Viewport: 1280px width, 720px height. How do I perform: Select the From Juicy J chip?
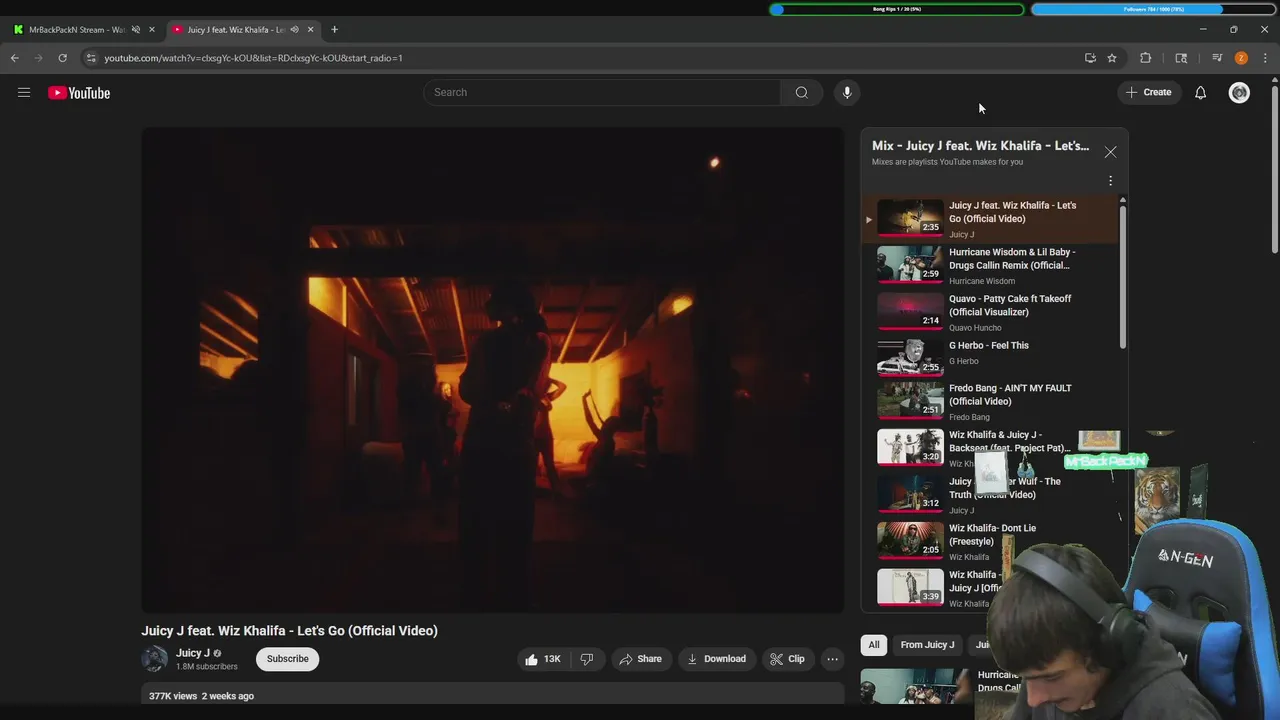click(x=927, y=645)
